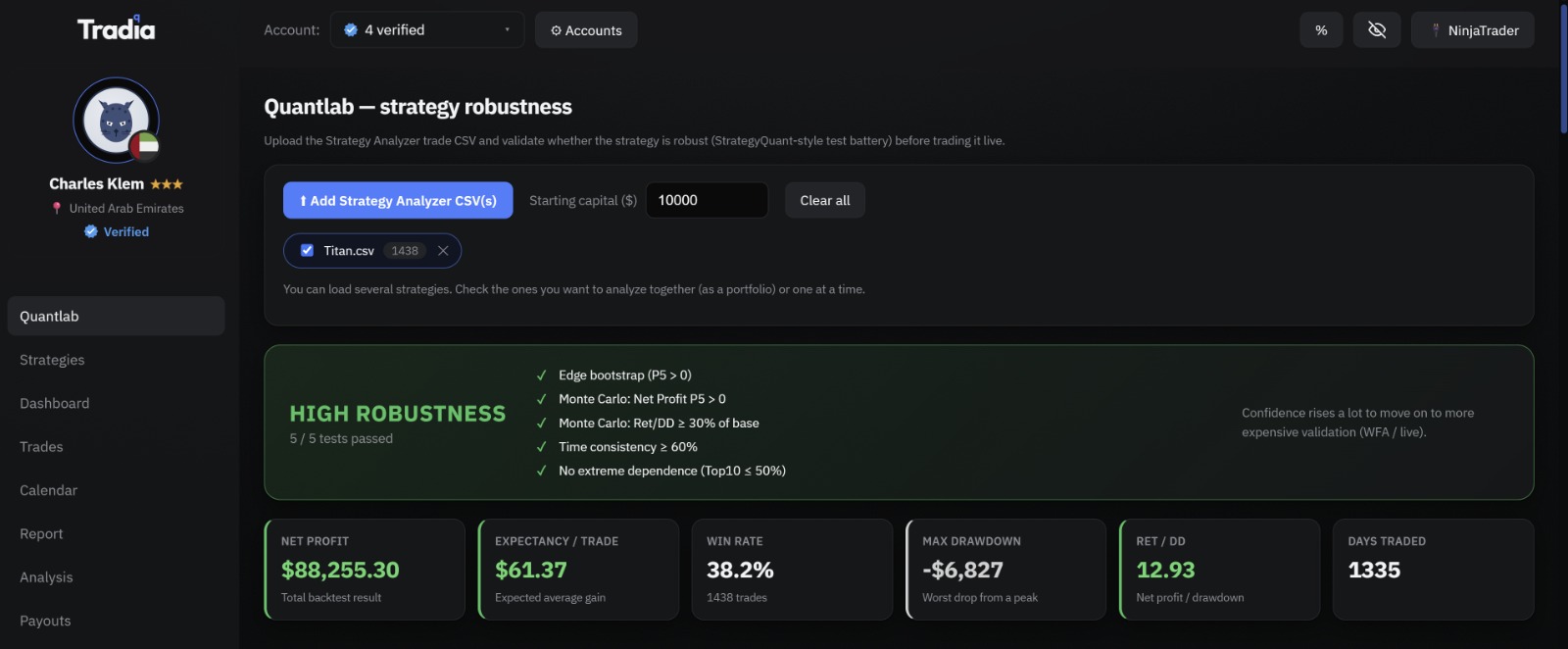Navigate to Trades
The width and height of the screenshot is (1568, 649).
pyautogui.click(x=116, y=446)
